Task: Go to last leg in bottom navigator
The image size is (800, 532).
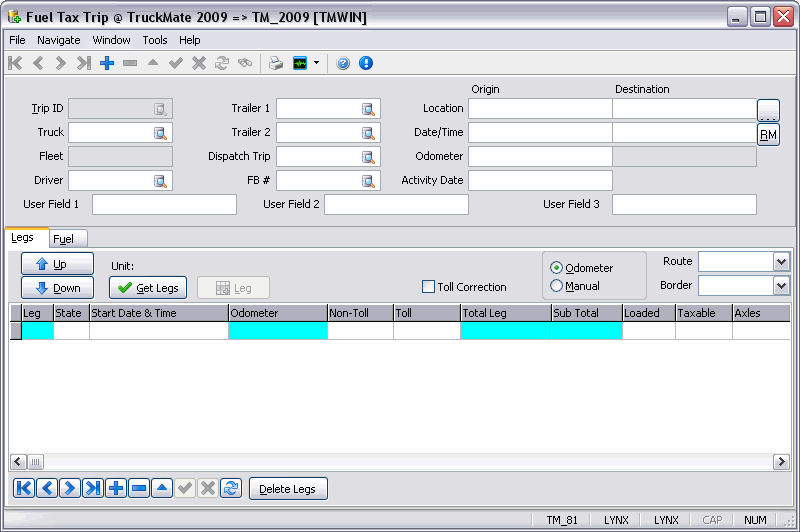Action: point(93,488)
